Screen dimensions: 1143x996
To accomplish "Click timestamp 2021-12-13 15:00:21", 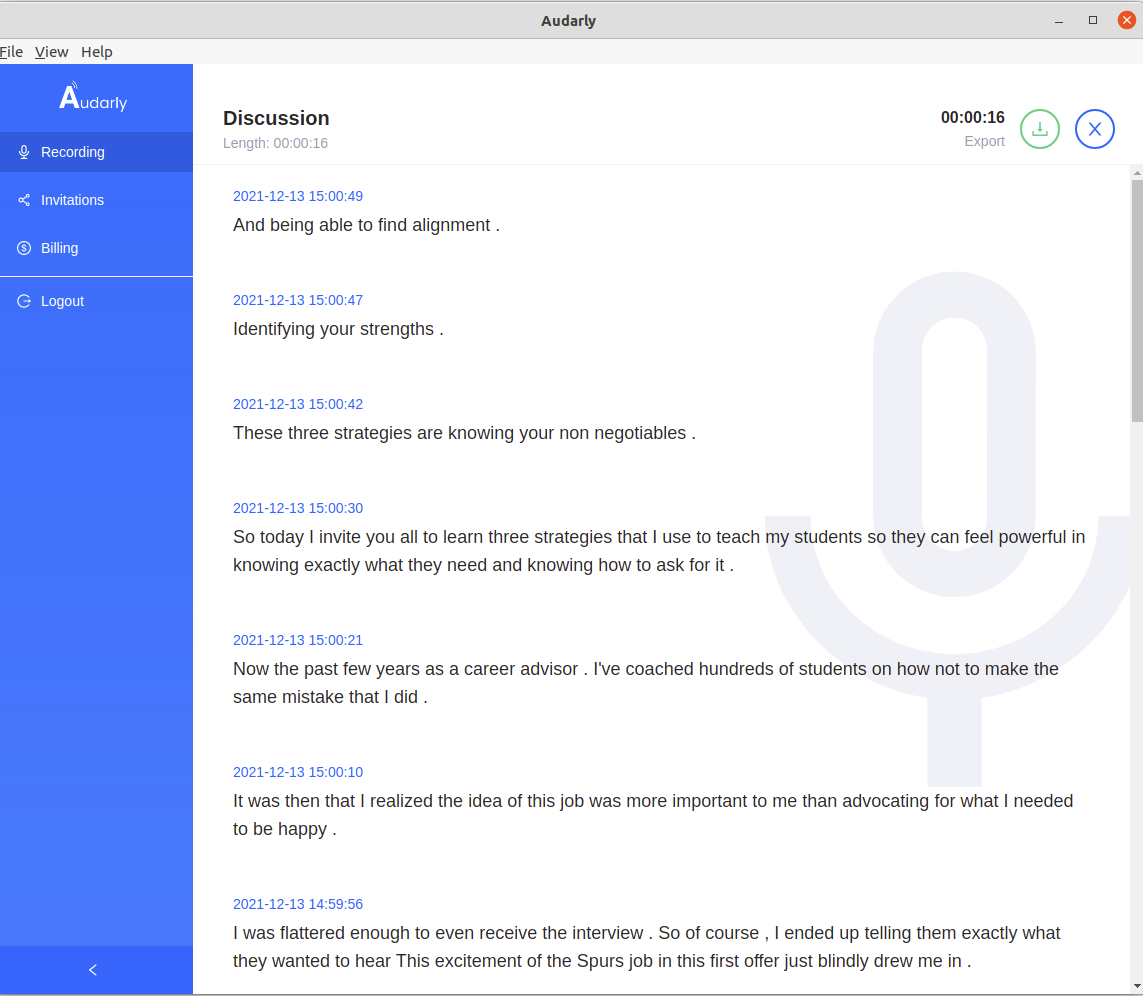I will tap(297, 640).
